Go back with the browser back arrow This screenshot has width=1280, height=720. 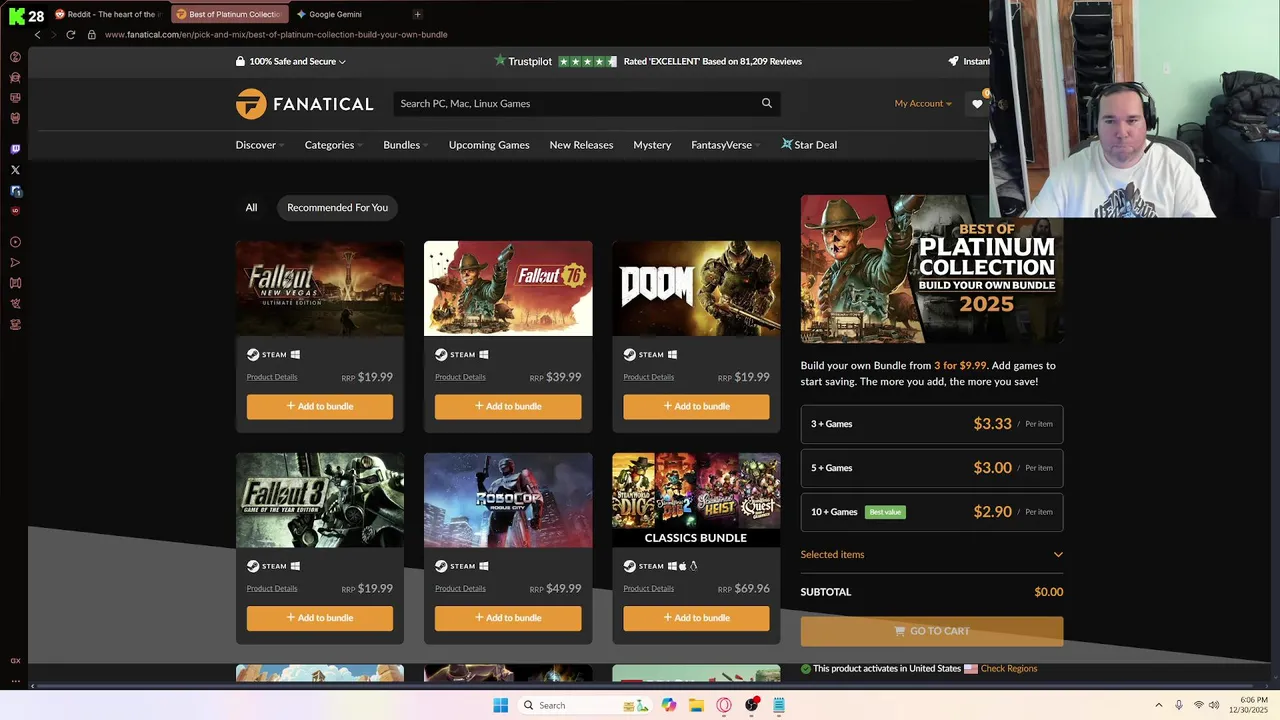click(38, 34)
